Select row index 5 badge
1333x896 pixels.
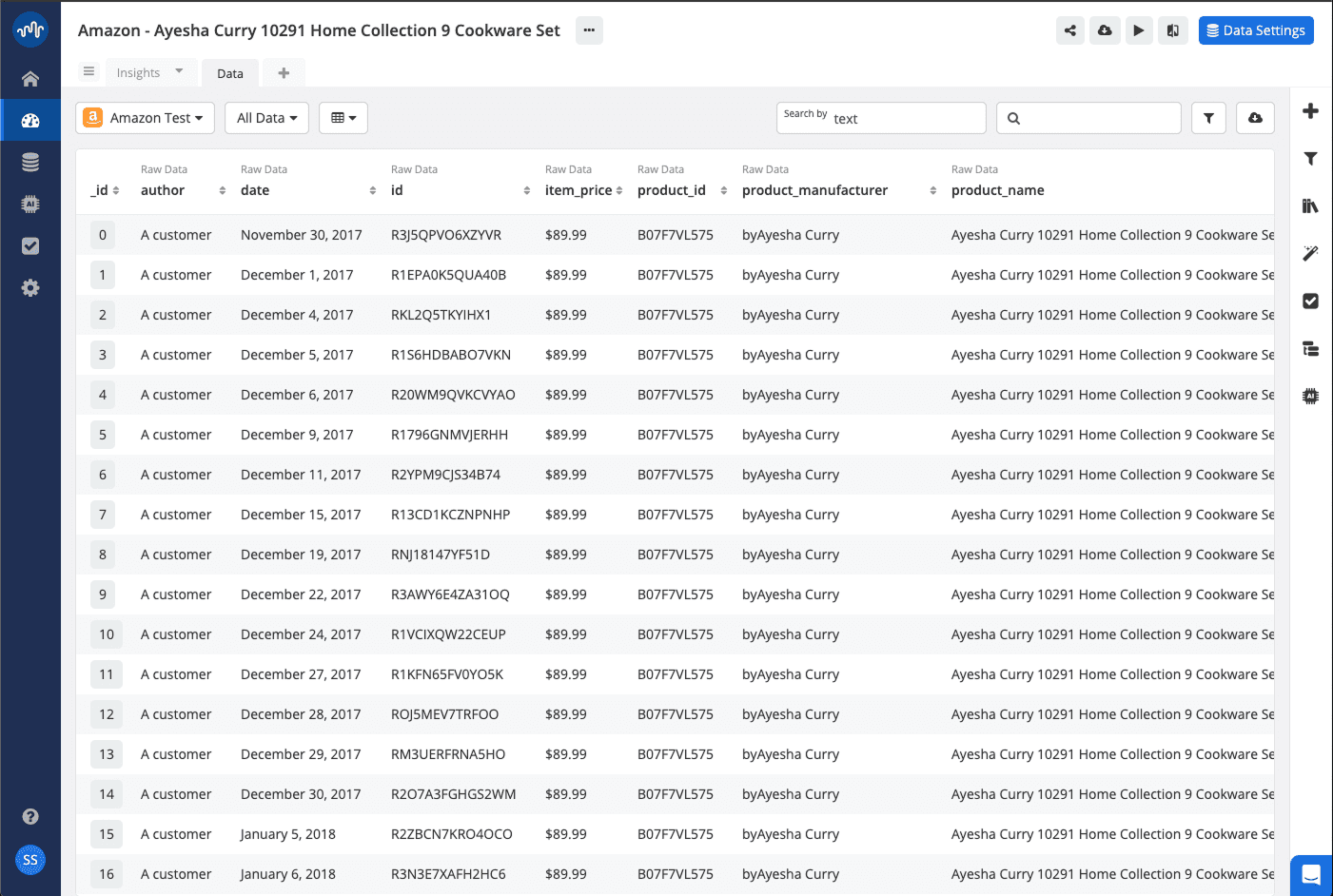pos(103,435)
